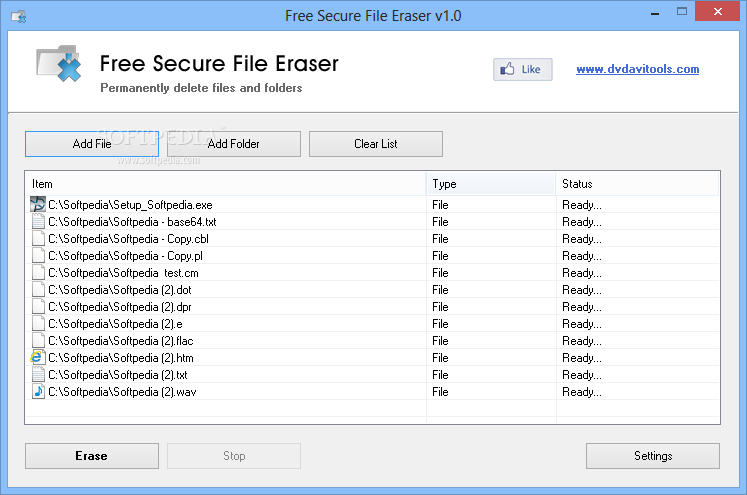Click the text icon for Softpedia (2).txt

pyautogui.click(x=38, y=374)
